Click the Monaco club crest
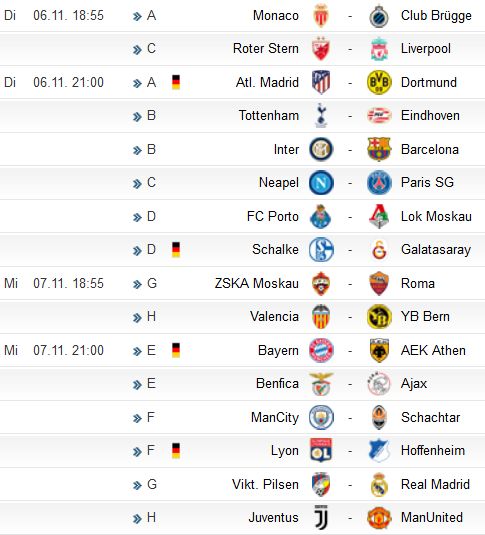 click(x=321, y=15)
